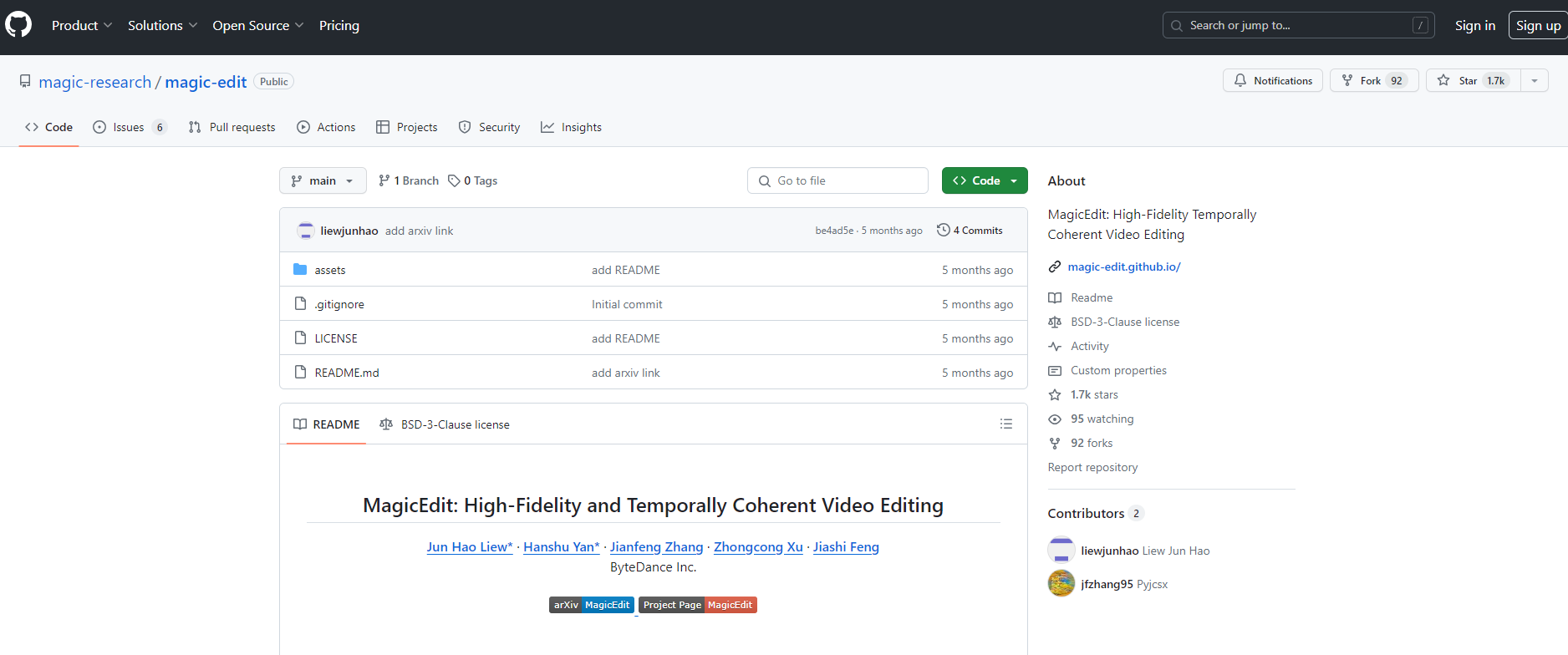
Task: Open Jiashi Feng author link
Action: point(846,546)
